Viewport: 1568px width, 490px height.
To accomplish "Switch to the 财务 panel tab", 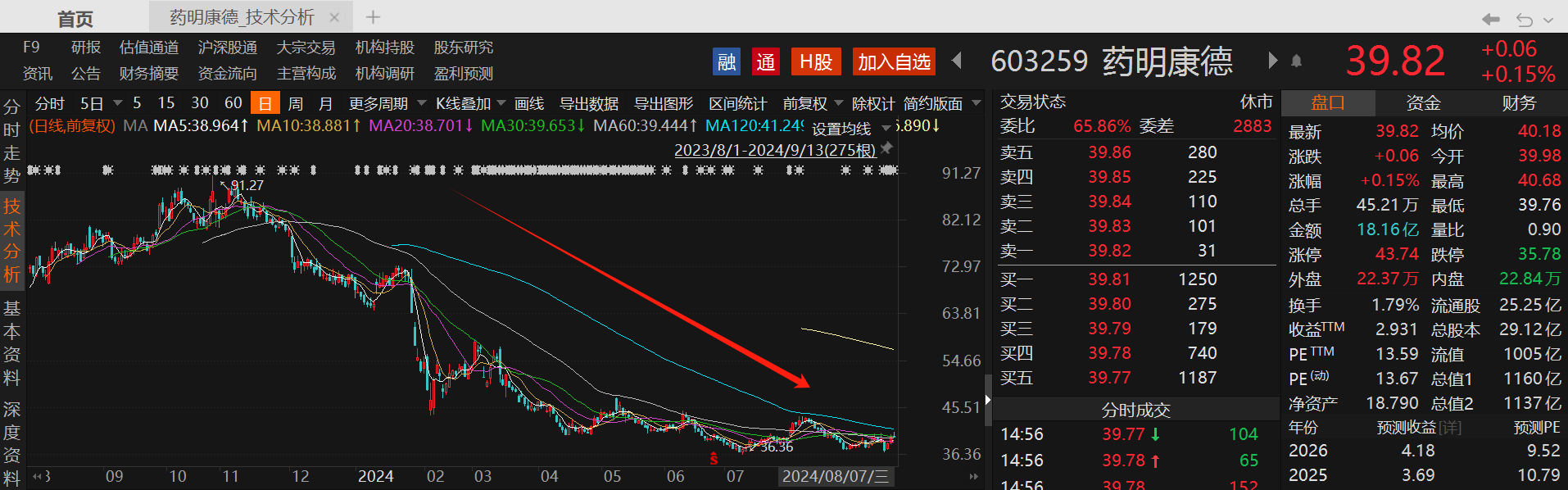I will tap(1519, 102).
